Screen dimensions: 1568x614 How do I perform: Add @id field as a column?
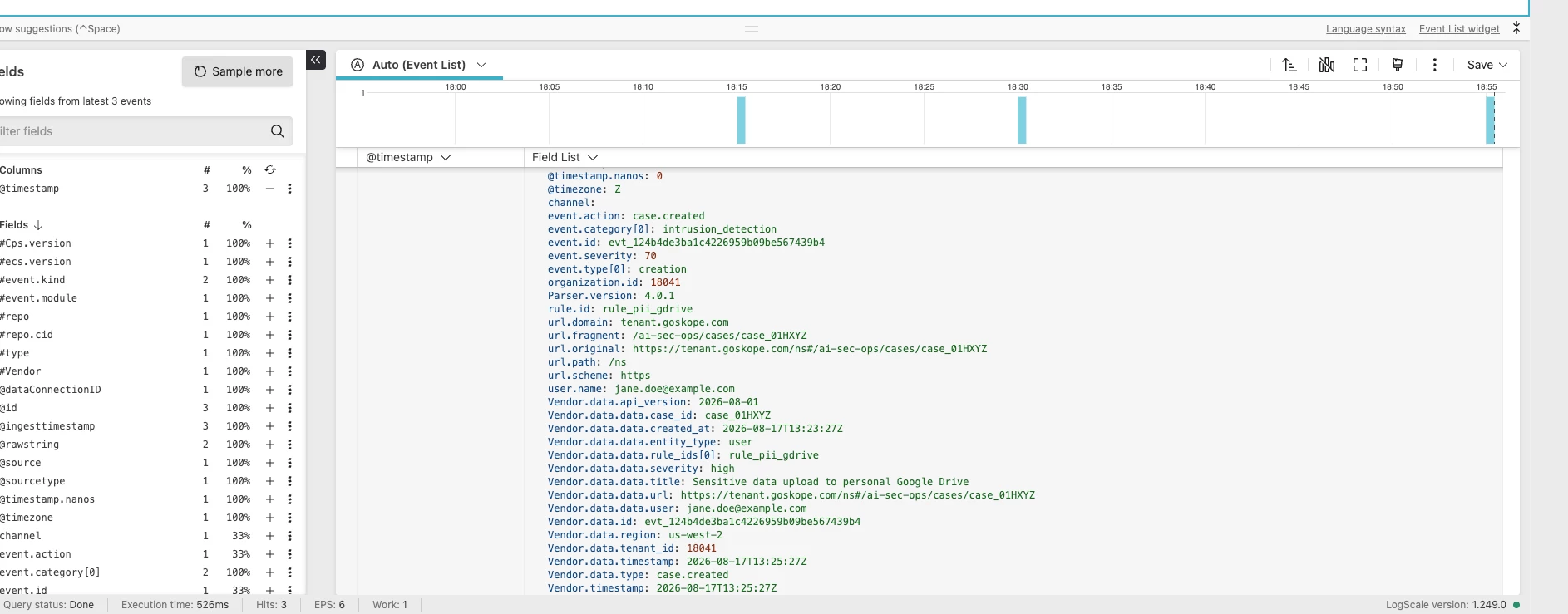(270, 408)
